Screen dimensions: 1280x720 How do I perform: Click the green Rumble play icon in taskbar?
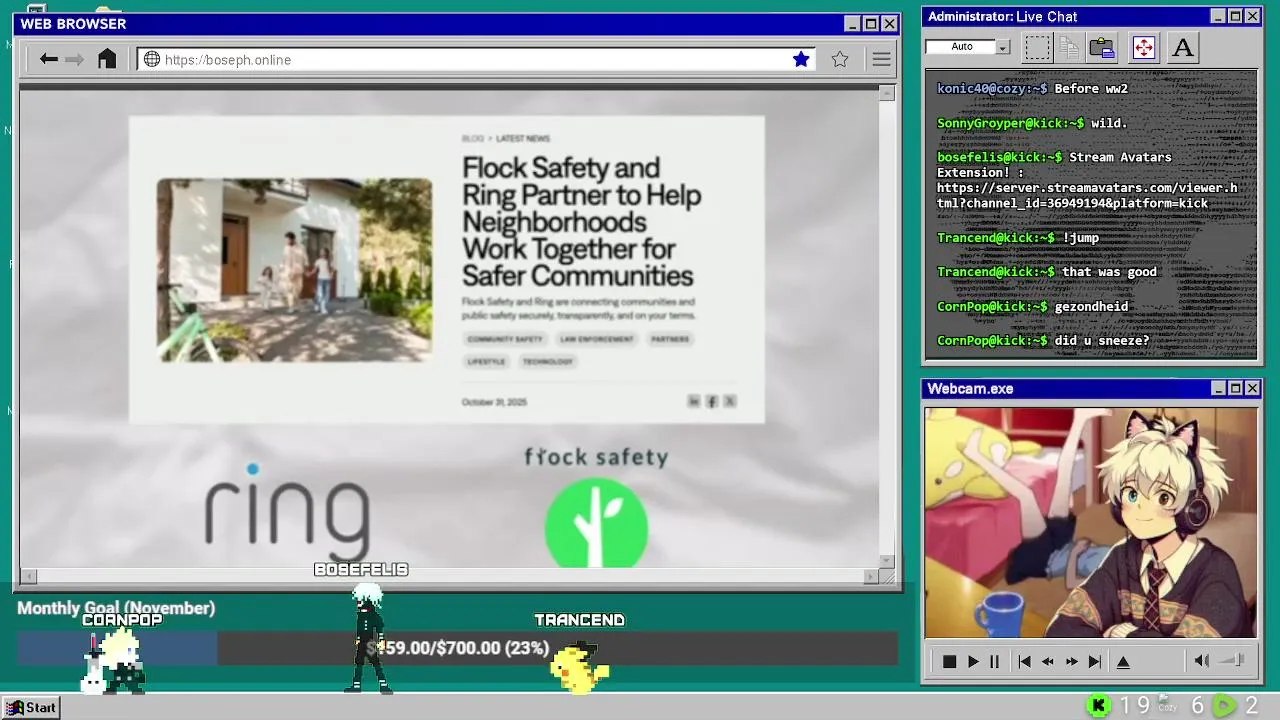[1224, 706]
